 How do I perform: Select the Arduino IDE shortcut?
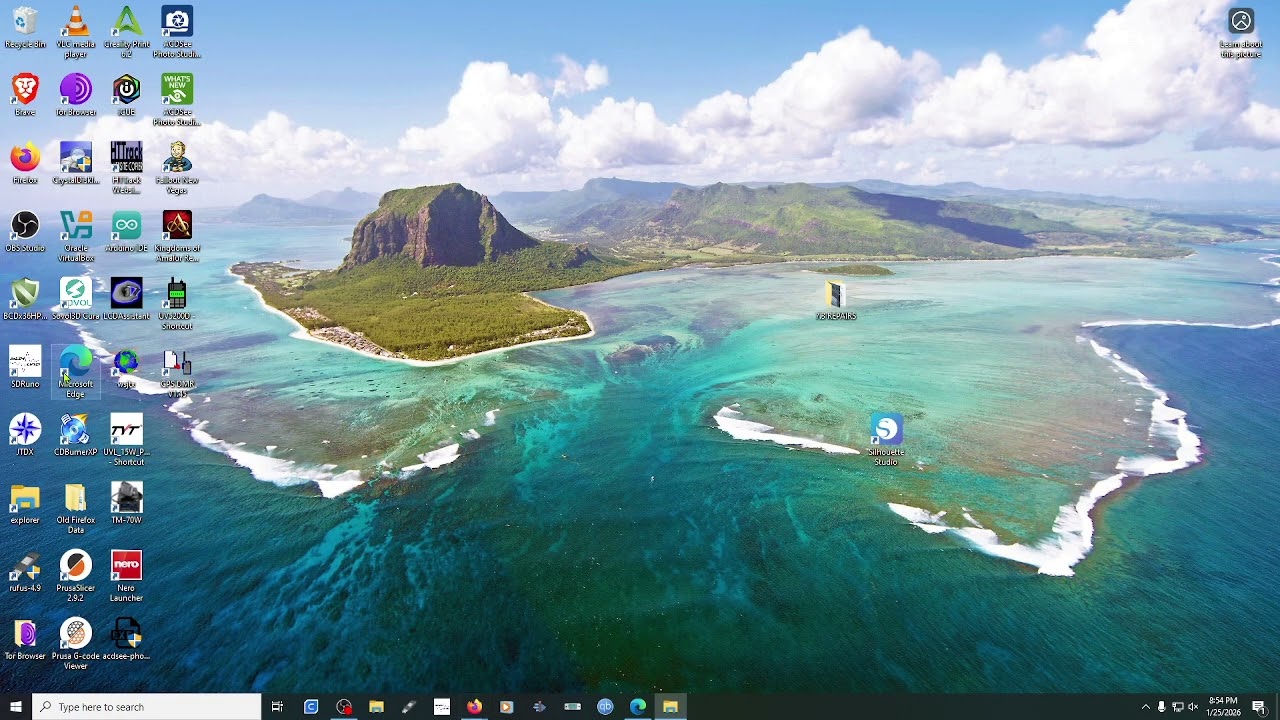[127, 231]
